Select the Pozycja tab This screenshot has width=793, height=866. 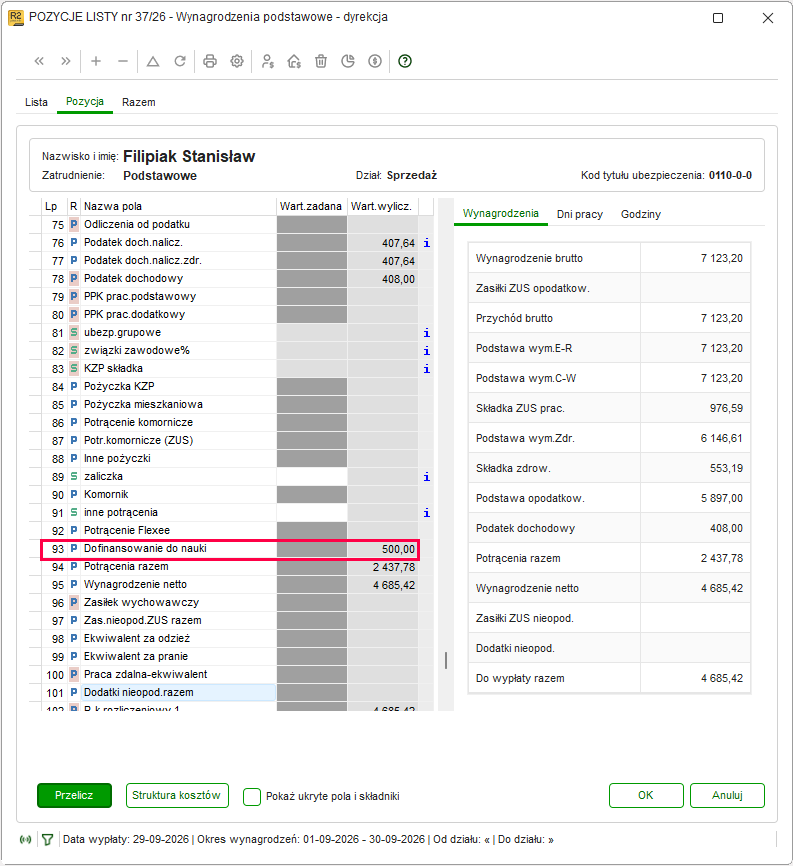pyautogui.click(x=85, y=102)
